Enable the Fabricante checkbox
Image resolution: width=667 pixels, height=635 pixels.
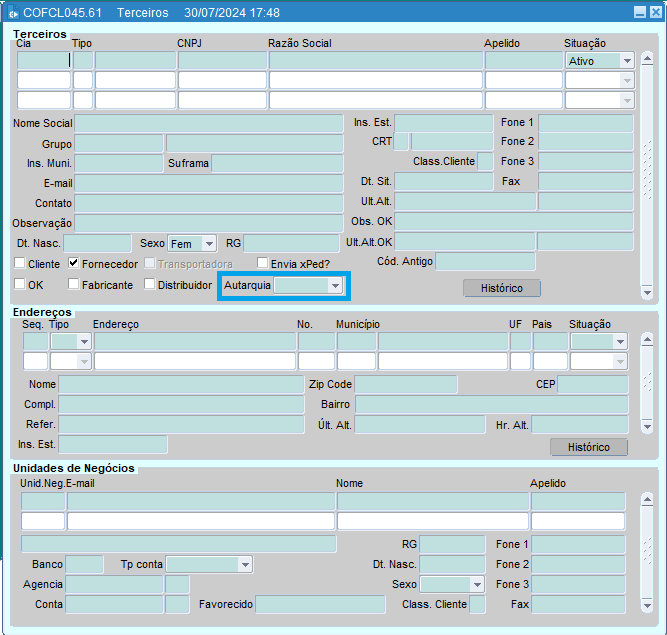[x=74, y=285]
